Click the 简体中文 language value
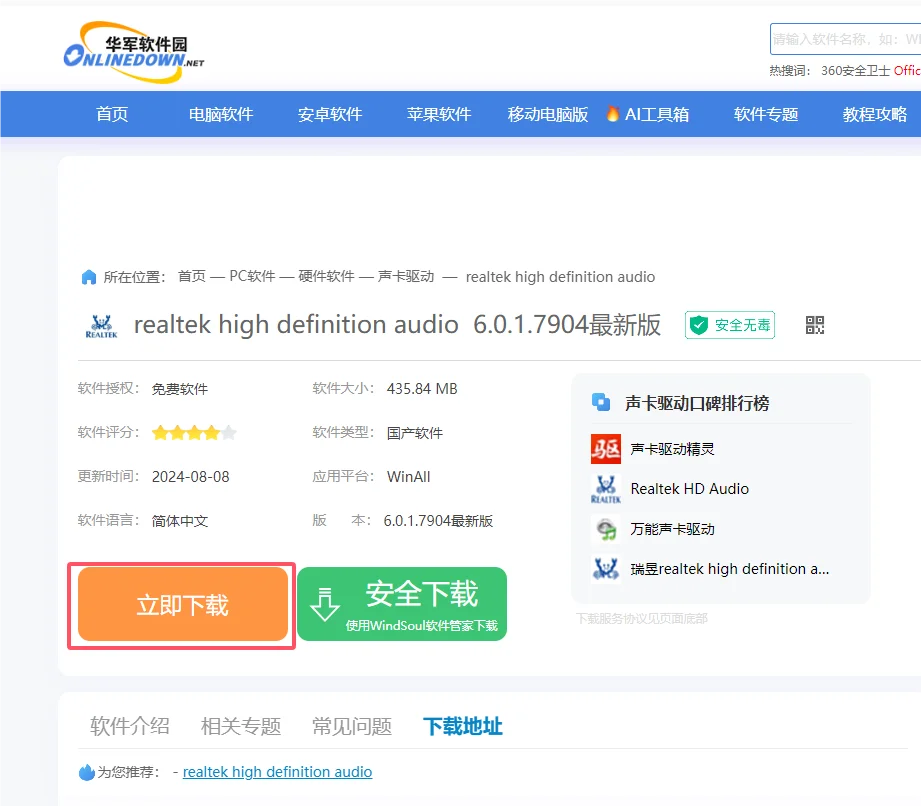This screenshot has width=921, height=806. (180, 521)
